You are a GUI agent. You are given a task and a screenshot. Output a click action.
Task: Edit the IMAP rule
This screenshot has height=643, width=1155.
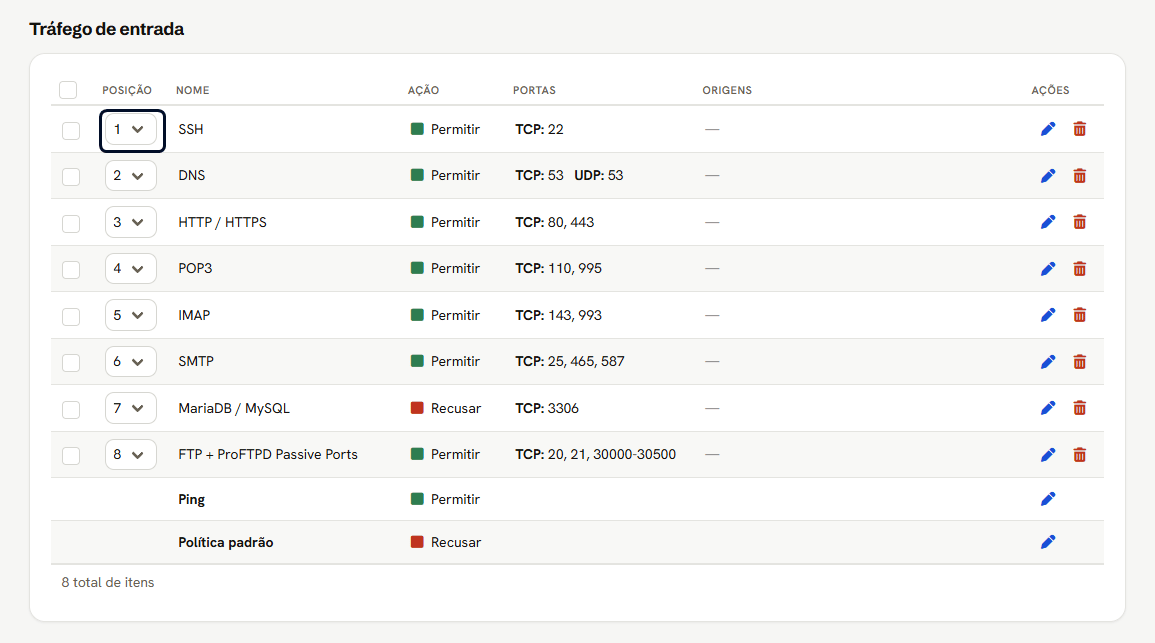pyautogui.click(x=1048, y=315)
